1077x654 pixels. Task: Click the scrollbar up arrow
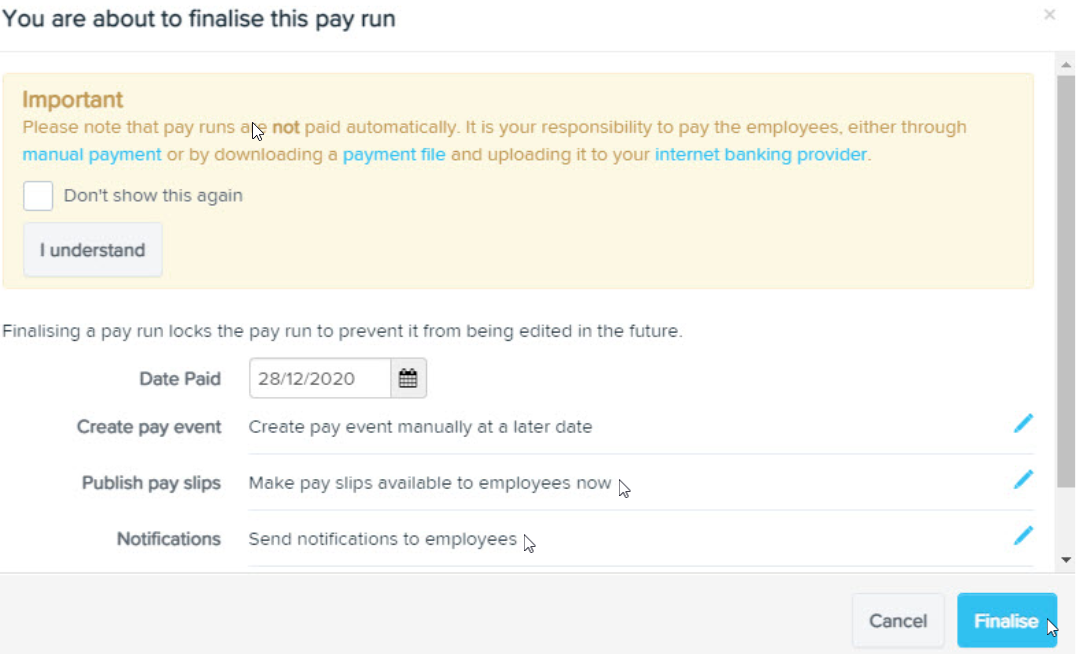[x=1065, y=65]
